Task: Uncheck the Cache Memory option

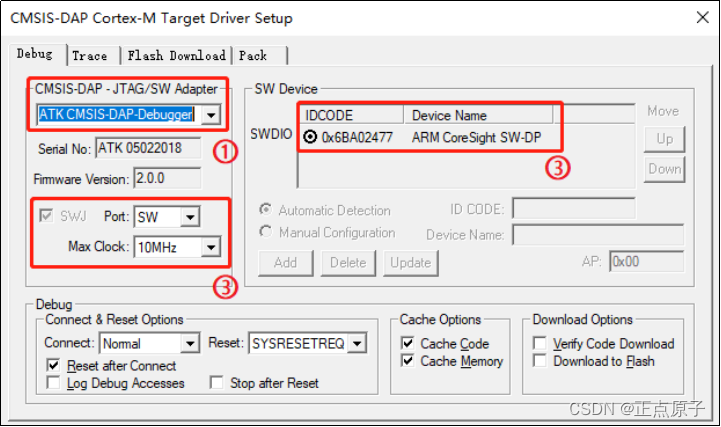Action: 407,361
